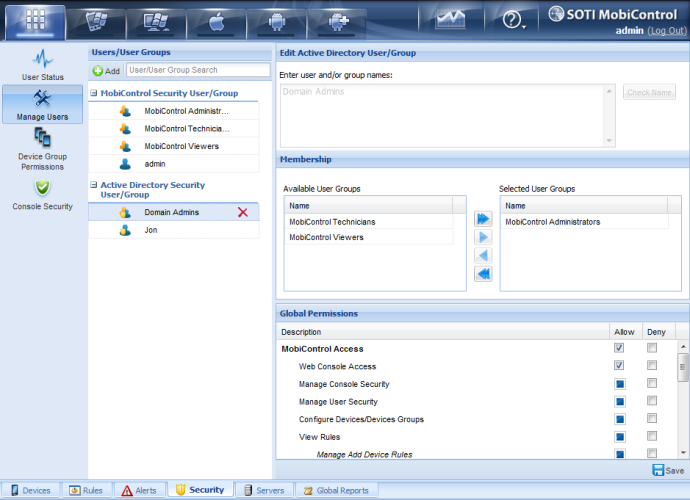
Task: Open the Windows Mobile devices tab icon
Action: coord(96,23)
